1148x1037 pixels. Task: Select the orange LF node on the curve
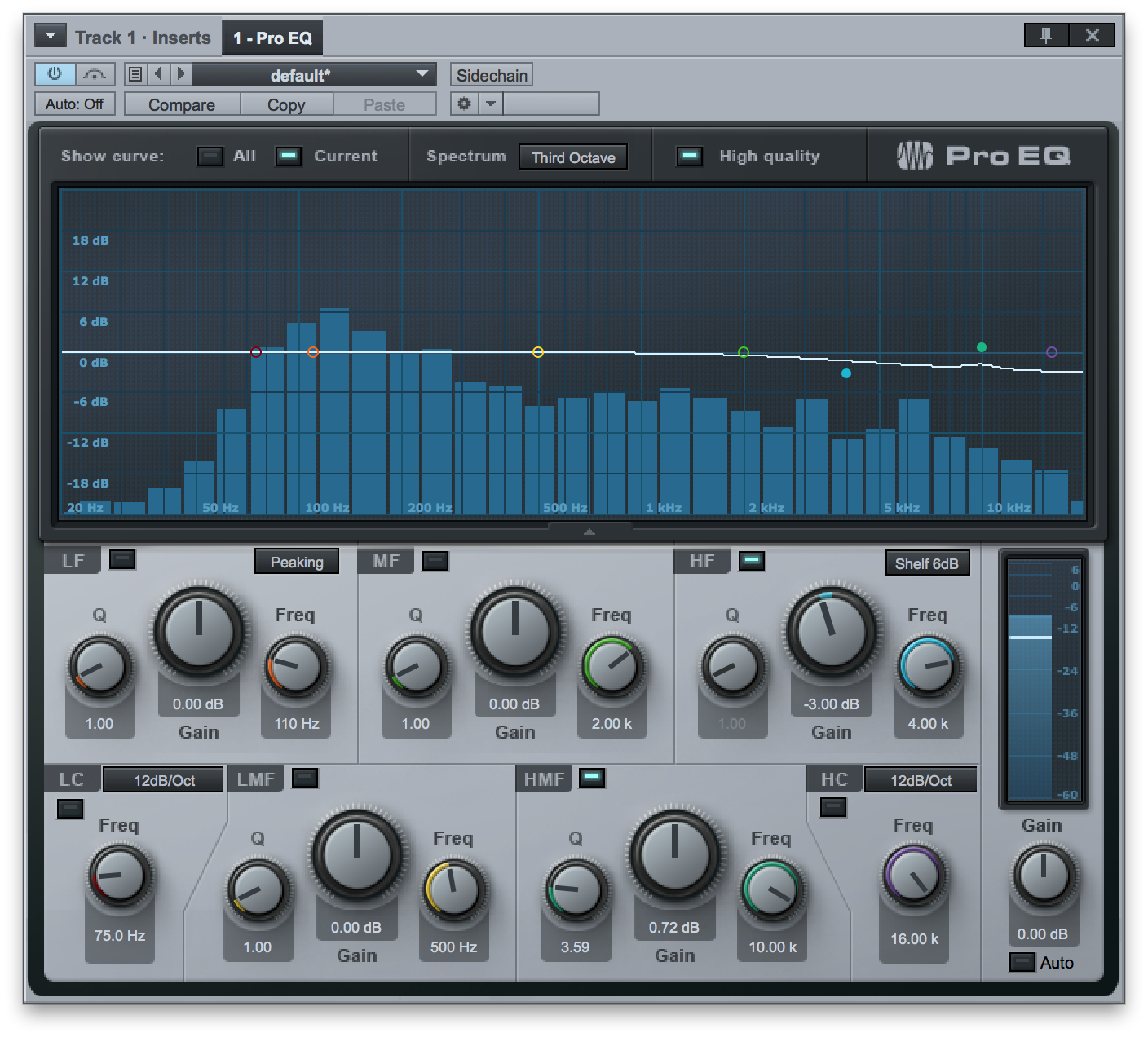point(313,352)
